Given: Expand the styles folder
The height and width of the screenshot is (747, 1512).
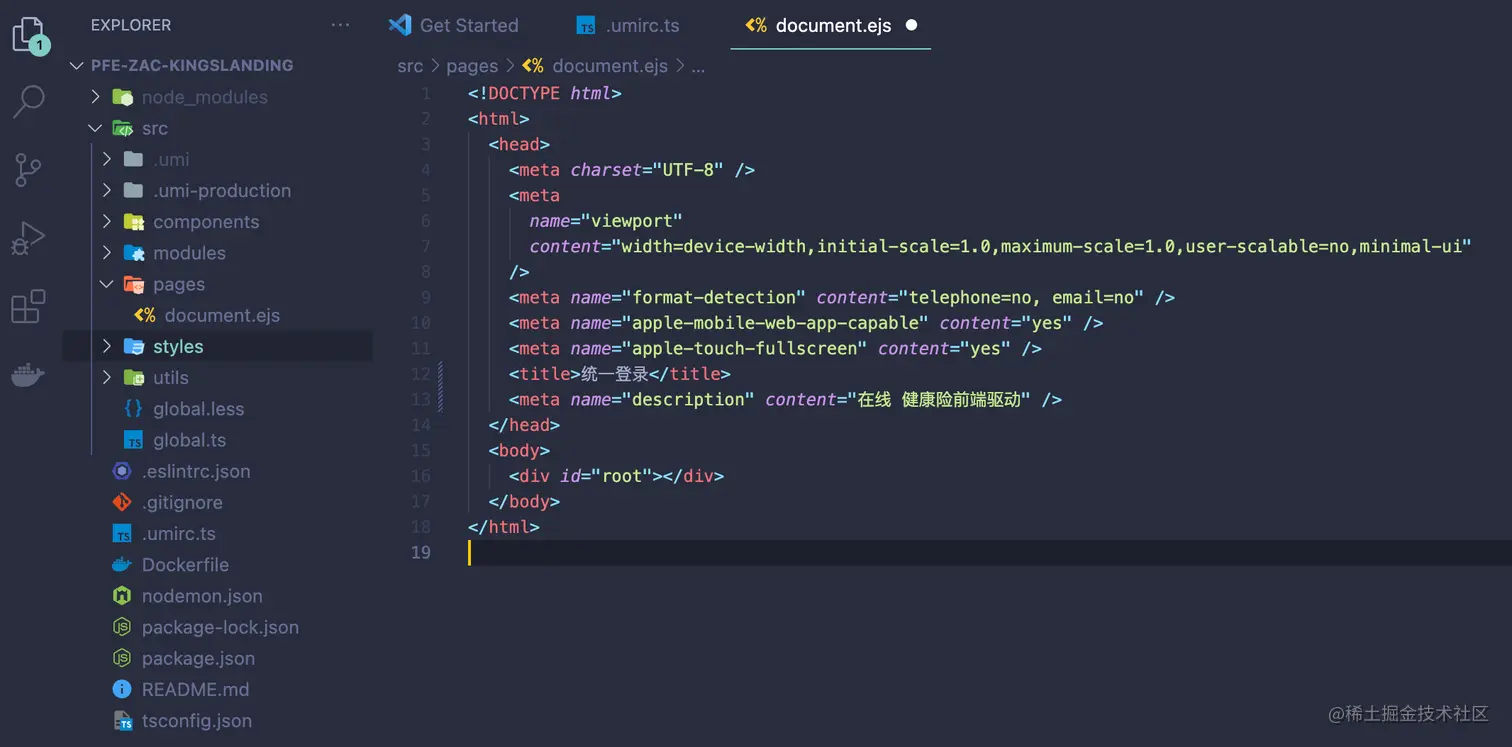Looking at the screenshot, I should [x=107, y=346].
